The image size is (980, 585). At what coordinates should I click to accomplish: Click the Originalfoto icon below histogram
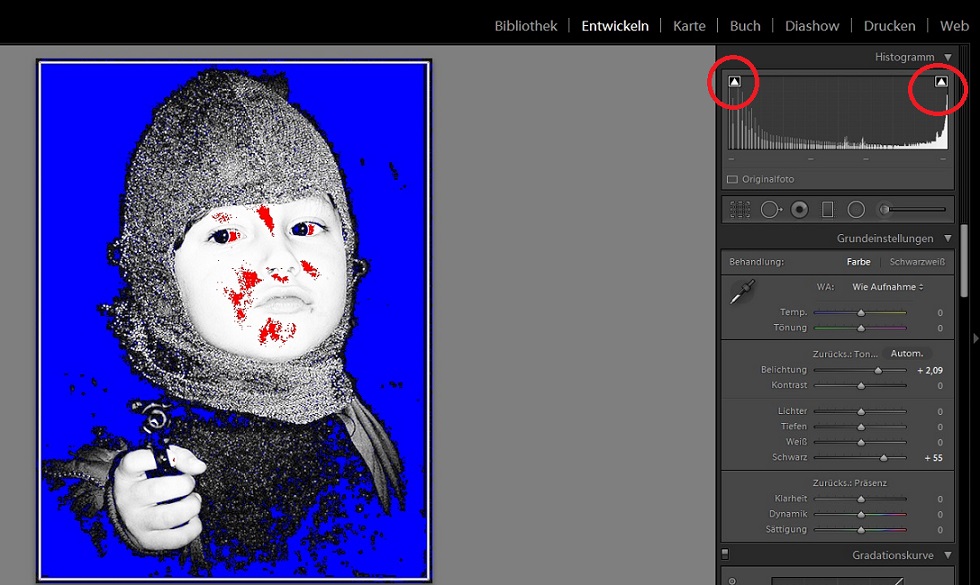coord(732,180)
